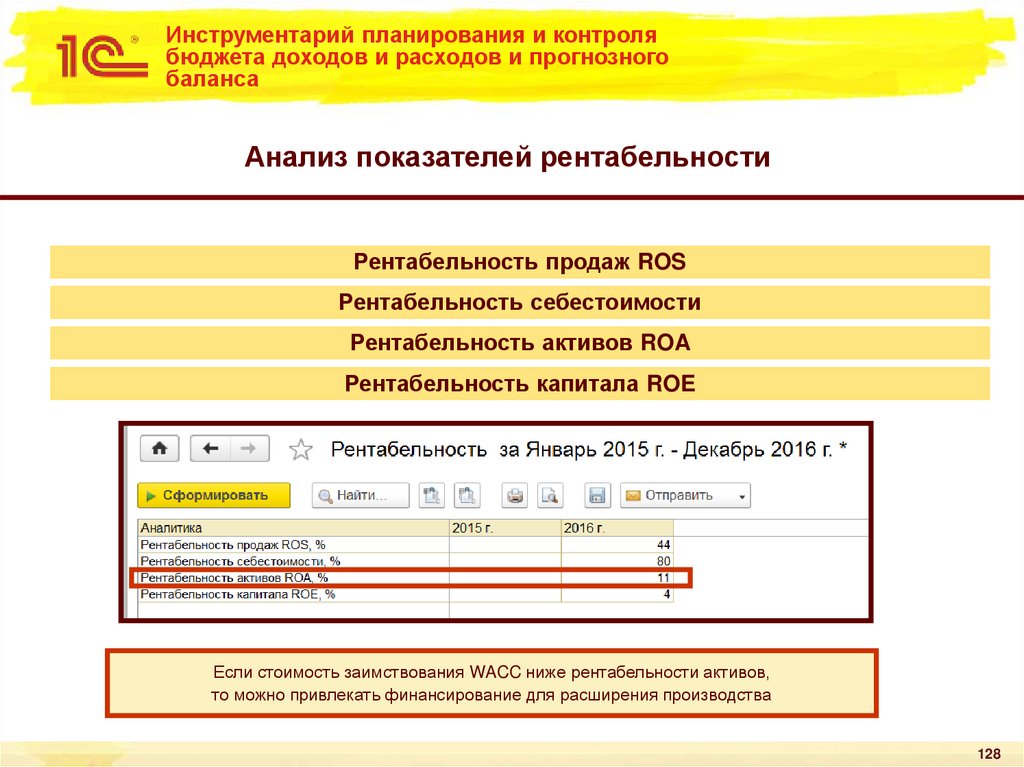The width and height of the screenshot is (1024, 767).
Task: Expand the Отправить dropdown arrow
Action: point(742,494)
